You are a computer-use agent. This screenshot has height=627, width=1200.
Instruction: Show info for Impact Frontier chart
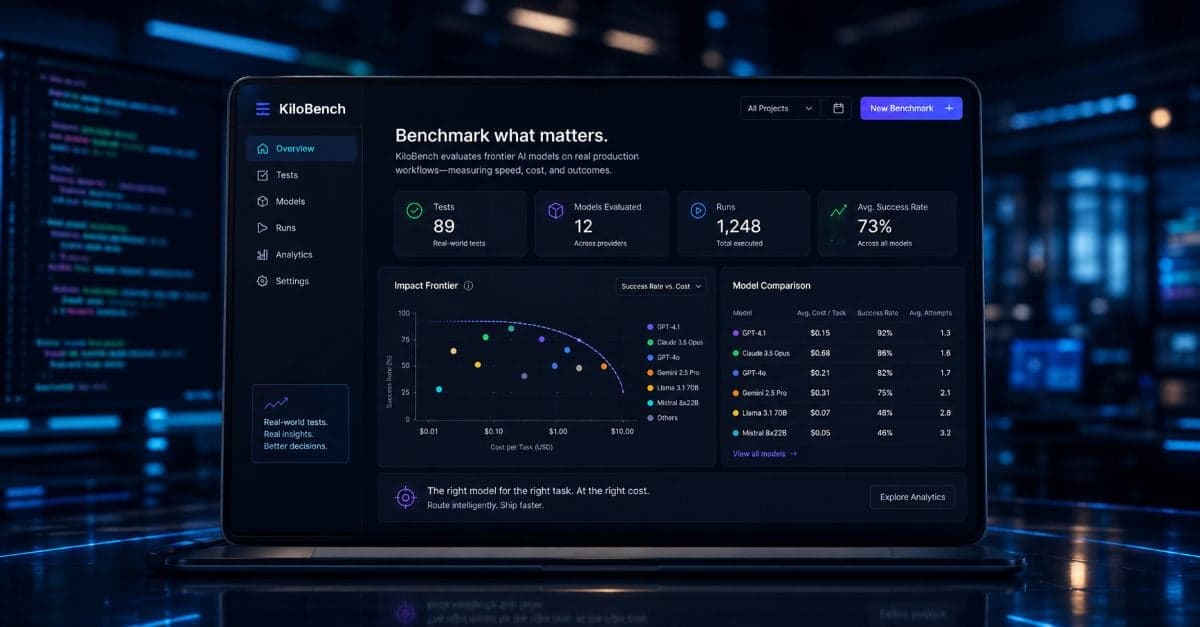[468, 286]
